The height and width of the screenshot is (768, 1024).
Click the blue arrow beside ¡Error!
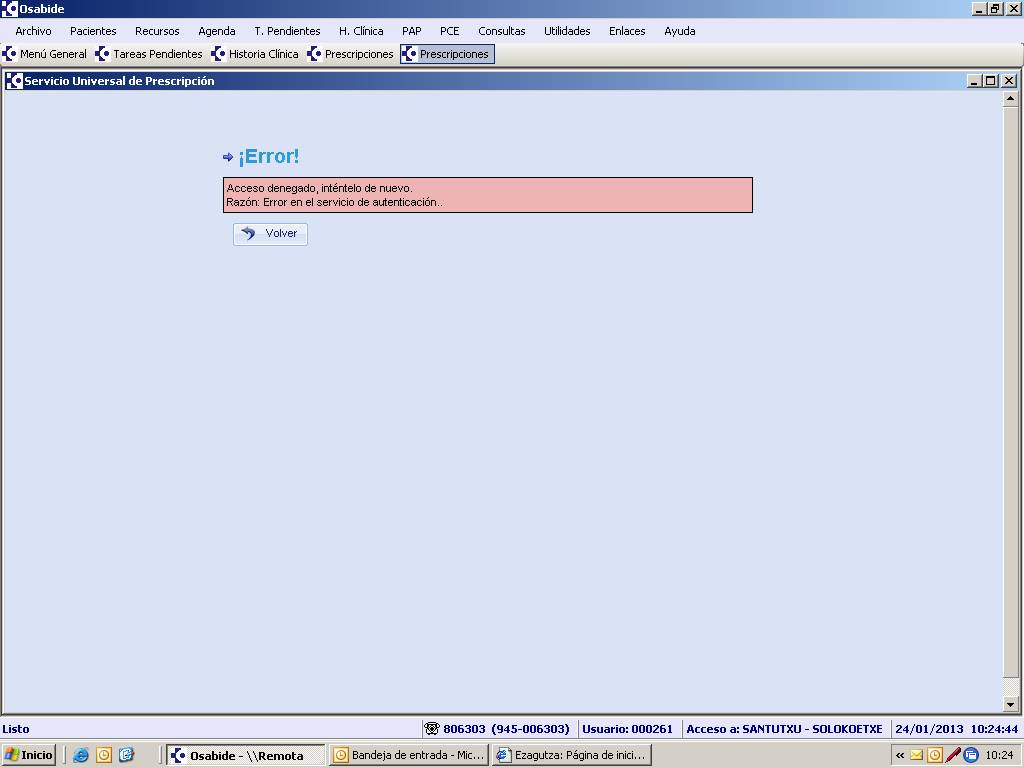[x=228, y=157]
